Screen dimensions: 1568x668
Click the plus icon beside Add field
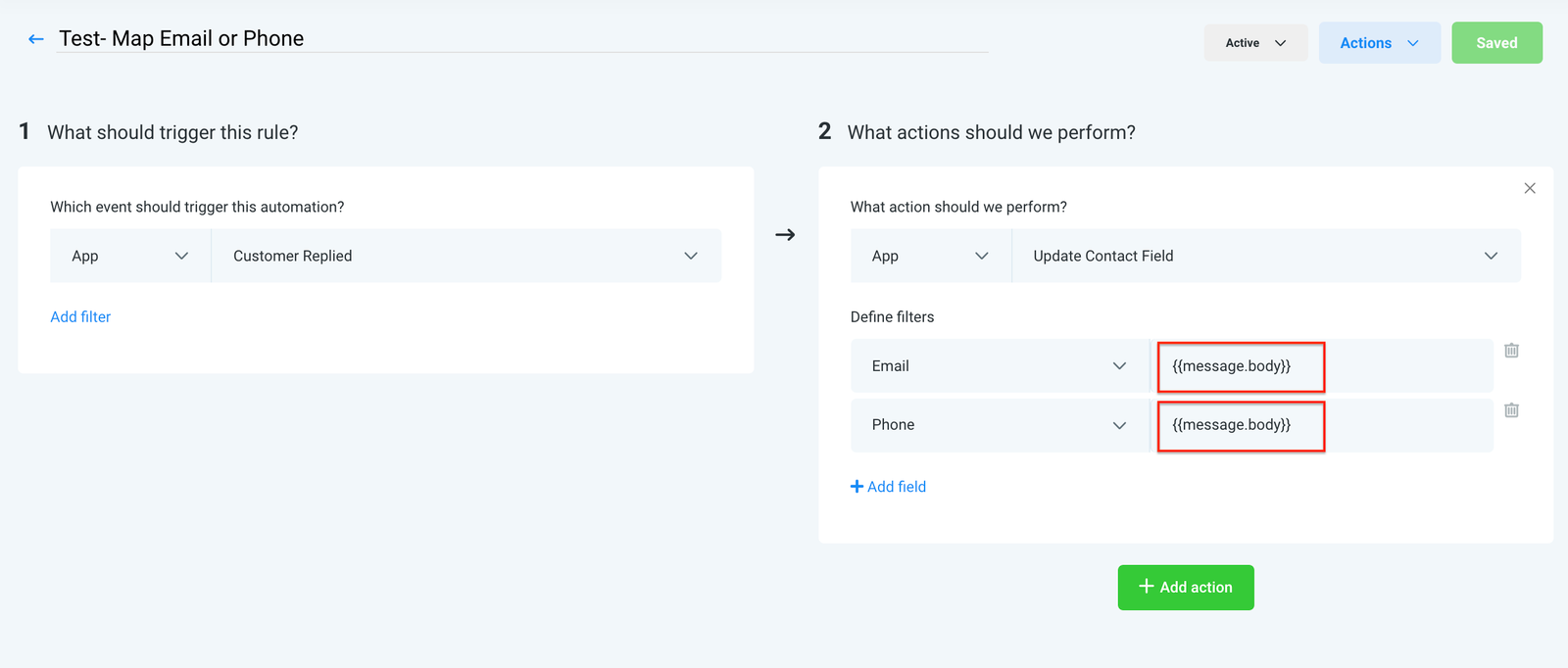857,487
